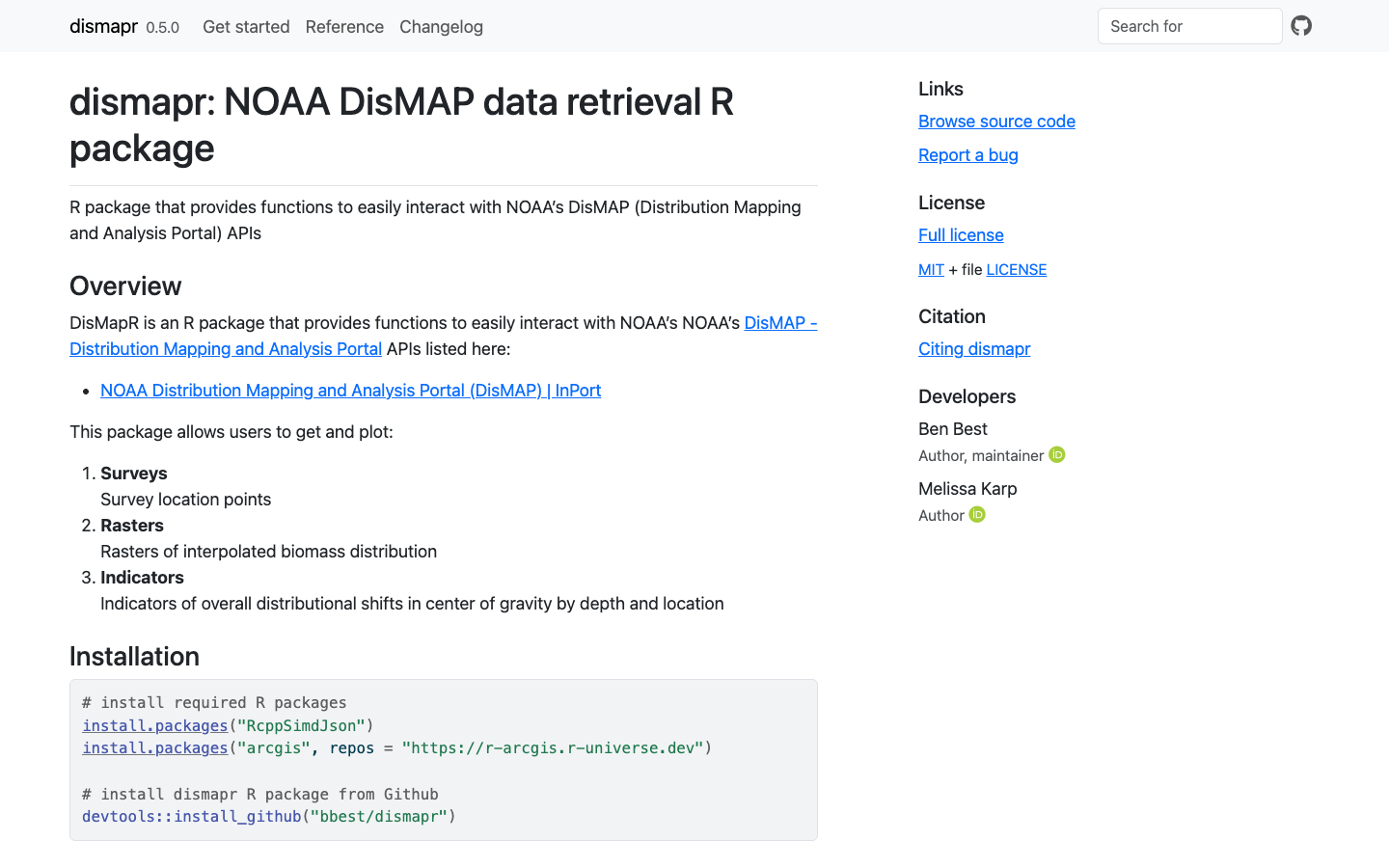The width and height of the screenshot is (1389, 868).
Task: Open the Citing dismapr link
Action: point(974,349)
